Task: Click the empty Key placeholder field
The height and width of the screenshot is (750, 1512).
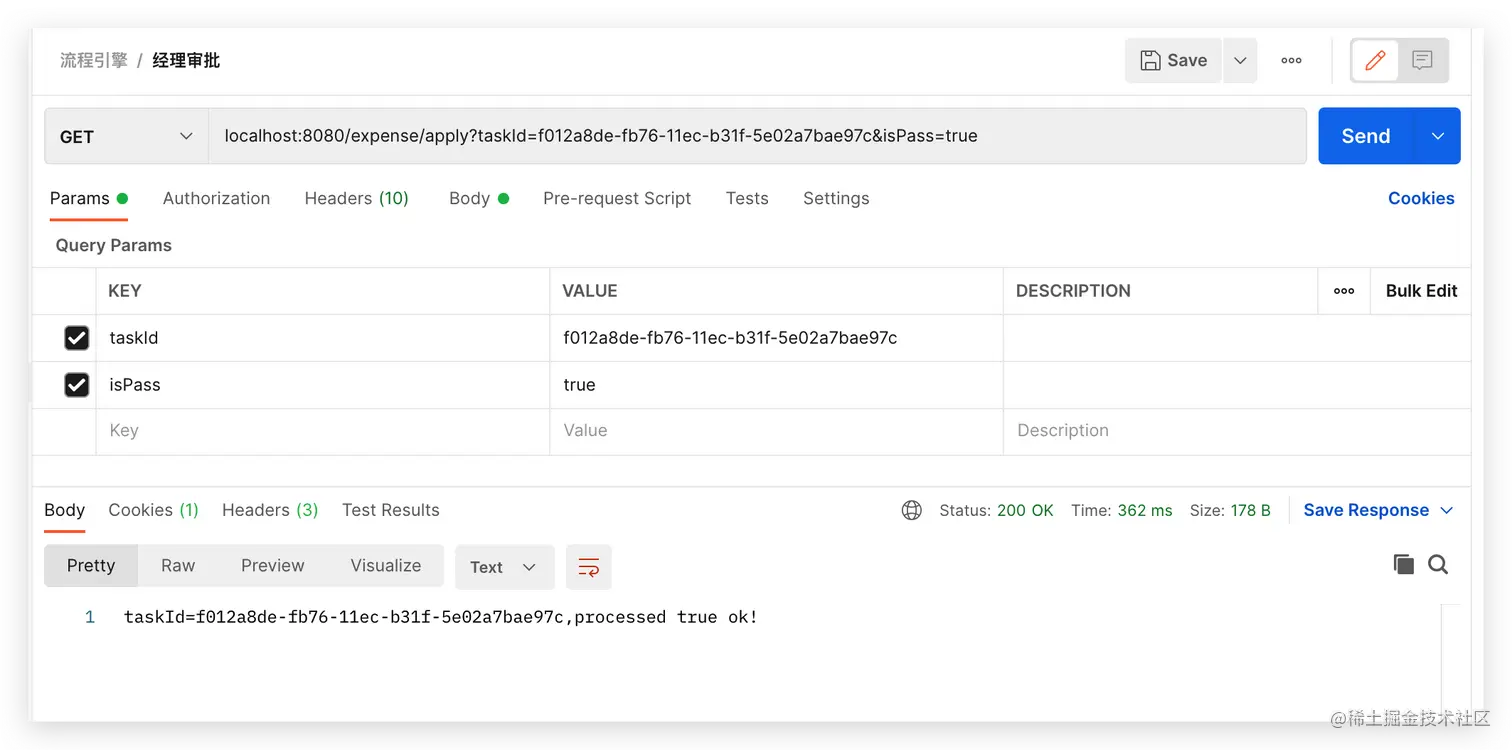Action: click(323, 431)
